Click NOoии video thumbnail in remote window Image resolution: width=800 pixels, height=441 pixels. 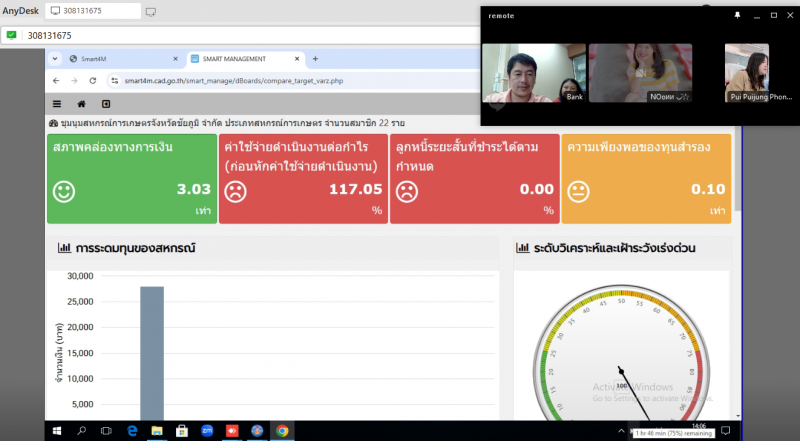point(640,73)
